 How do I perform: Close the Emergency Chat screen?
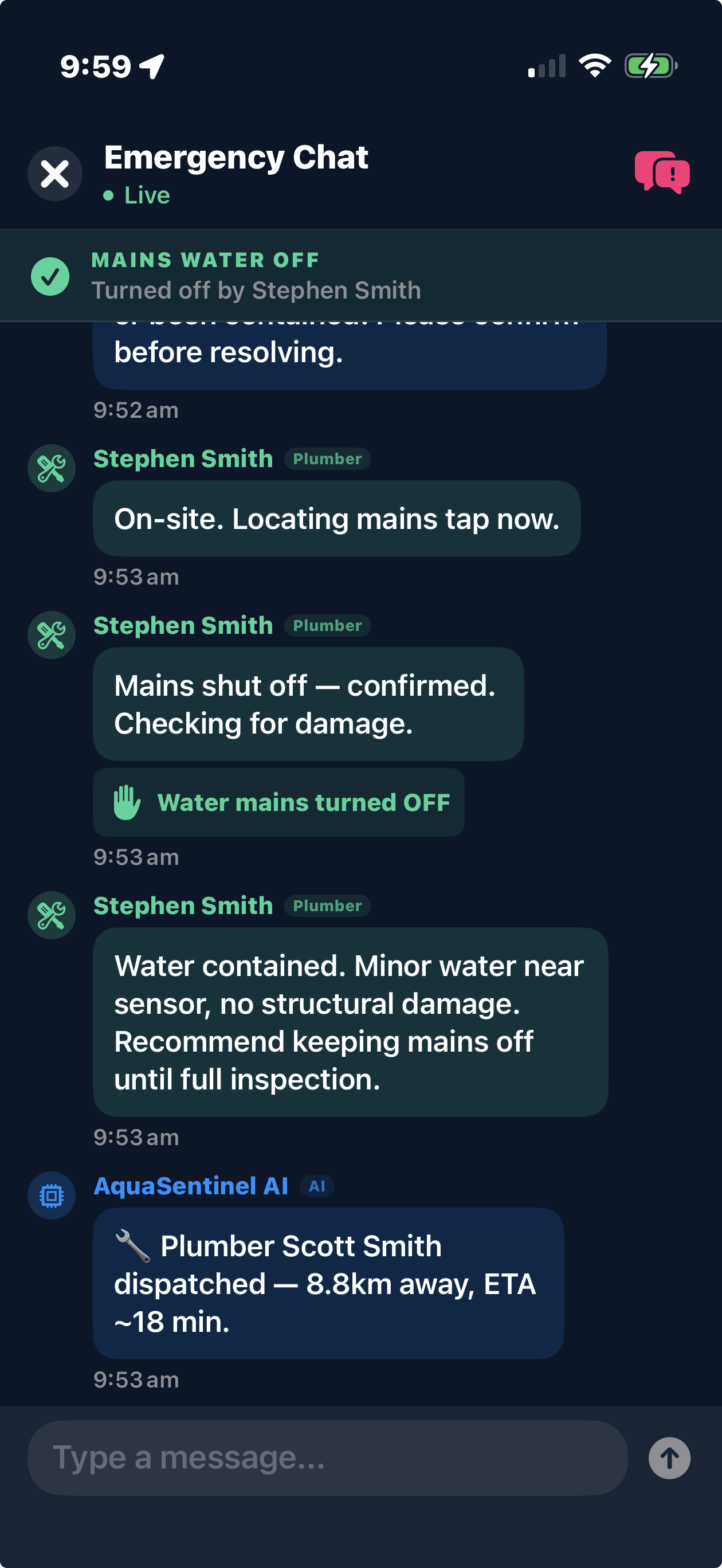click(x=55, y=174)
